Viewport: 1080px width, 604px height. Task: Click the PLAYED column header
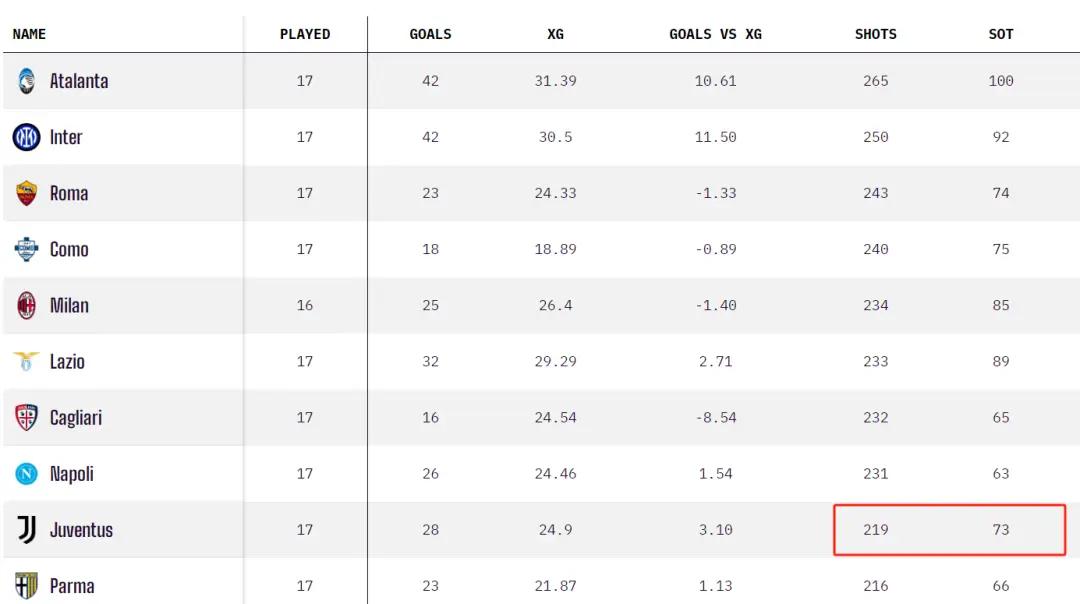point(304,34)
